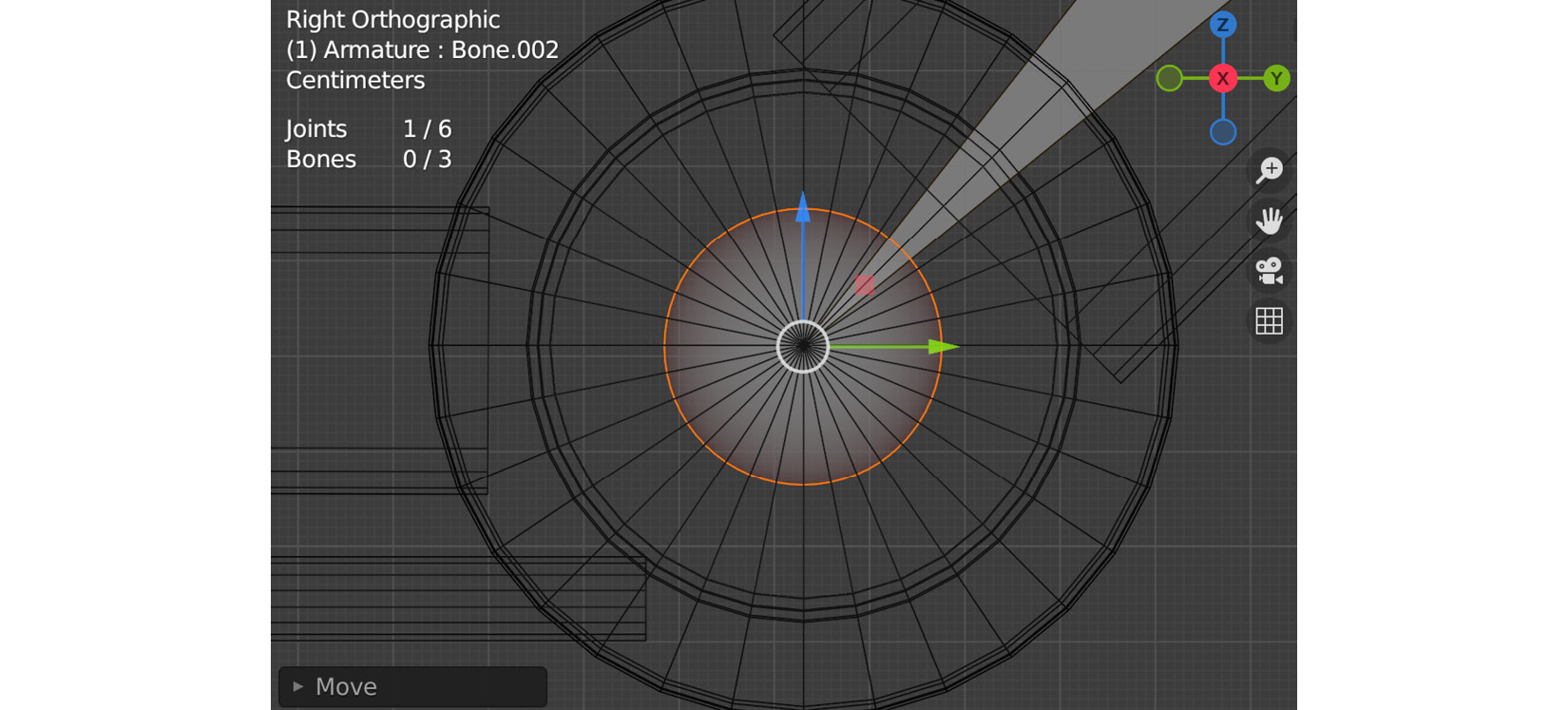Click the red plane-constraint square handle

coord(864,284)
